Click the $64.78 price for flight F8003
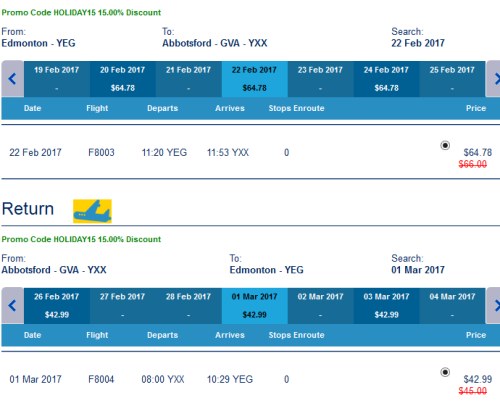Viewport: 500px width, 403px height. pos(478,153)
